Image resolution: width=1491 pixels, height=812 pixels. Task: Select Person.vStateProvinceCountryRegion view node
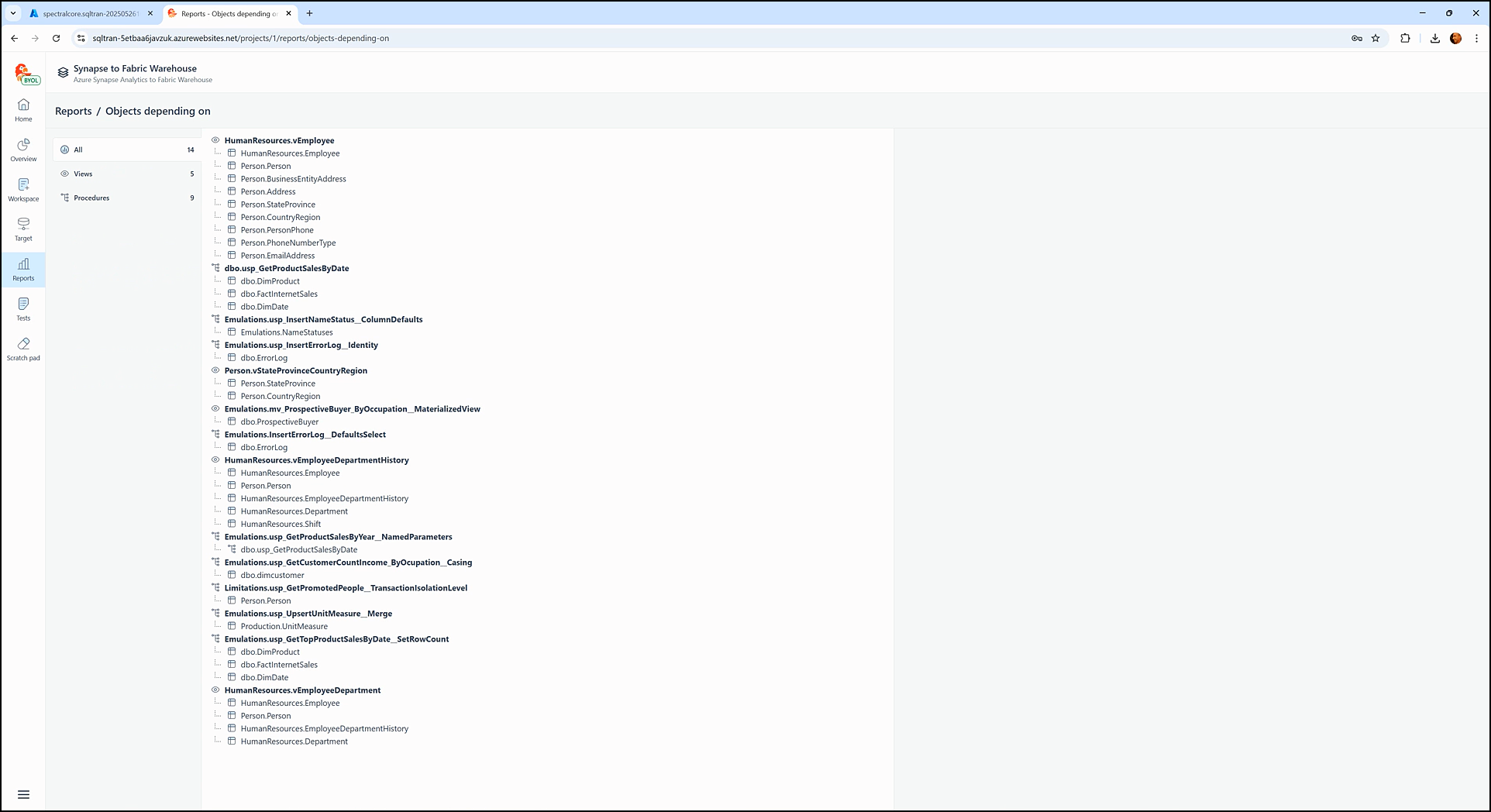point(295,371)
